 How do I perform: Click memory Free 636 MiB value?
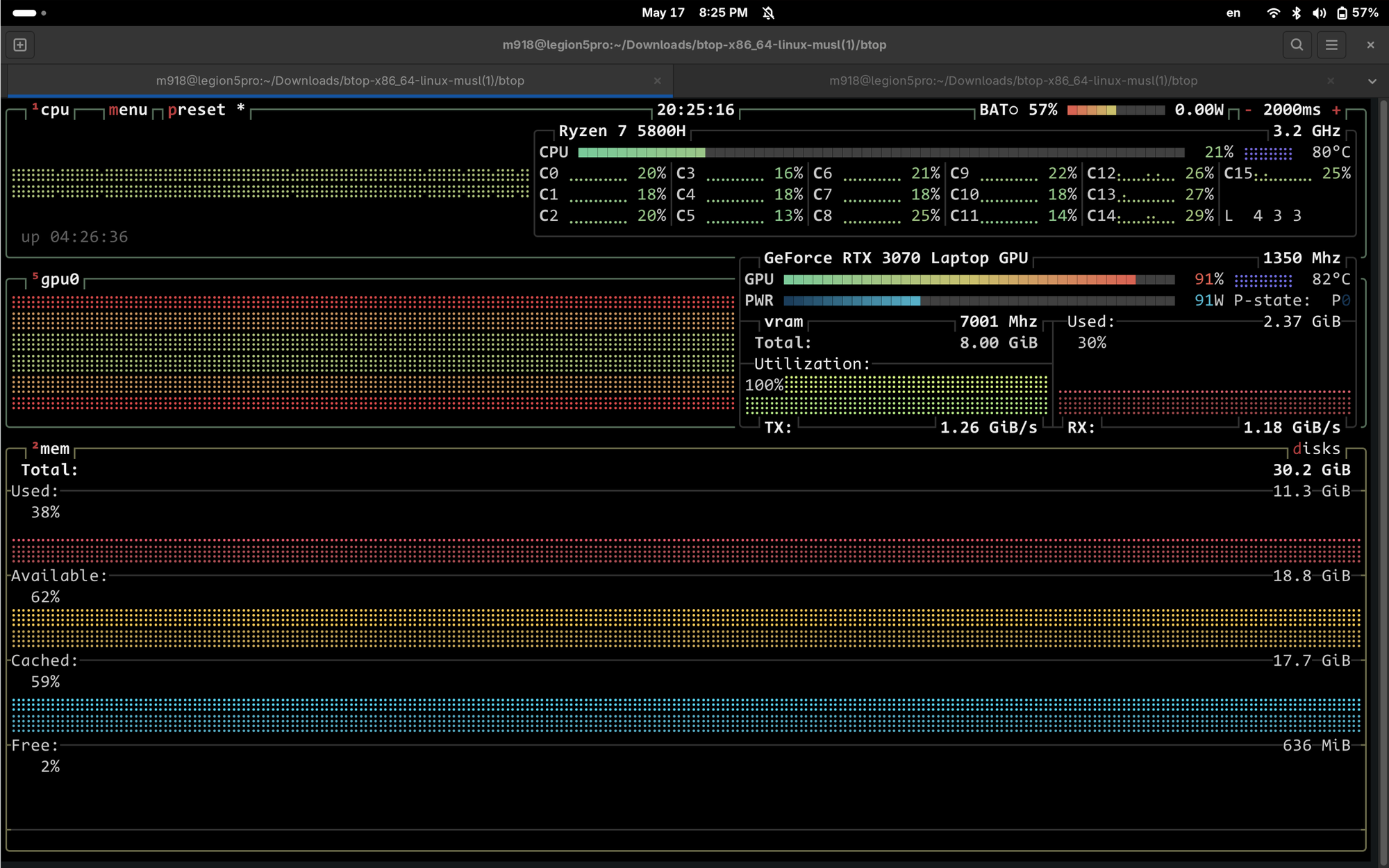[1316, 745]
